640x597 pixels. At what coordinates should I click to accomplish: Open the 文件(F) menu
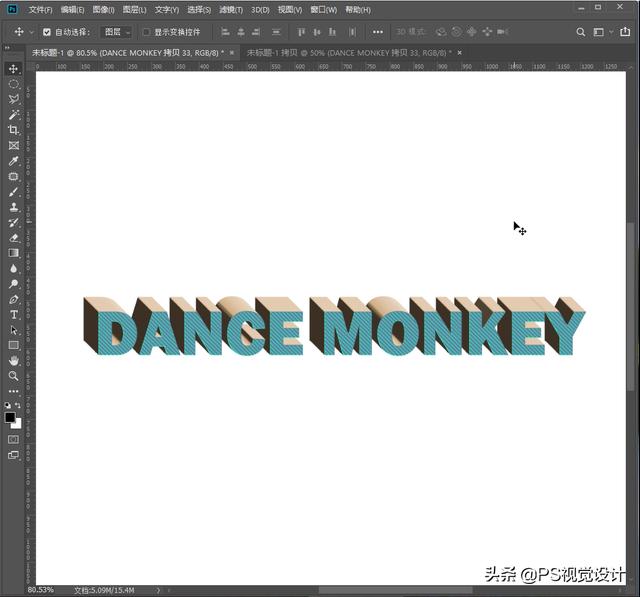tap(40, 9)
